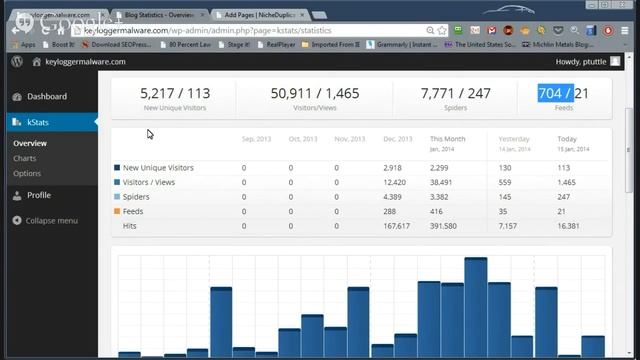Click the dark blue New Unique Visitors legend swatch

[117, 167]
